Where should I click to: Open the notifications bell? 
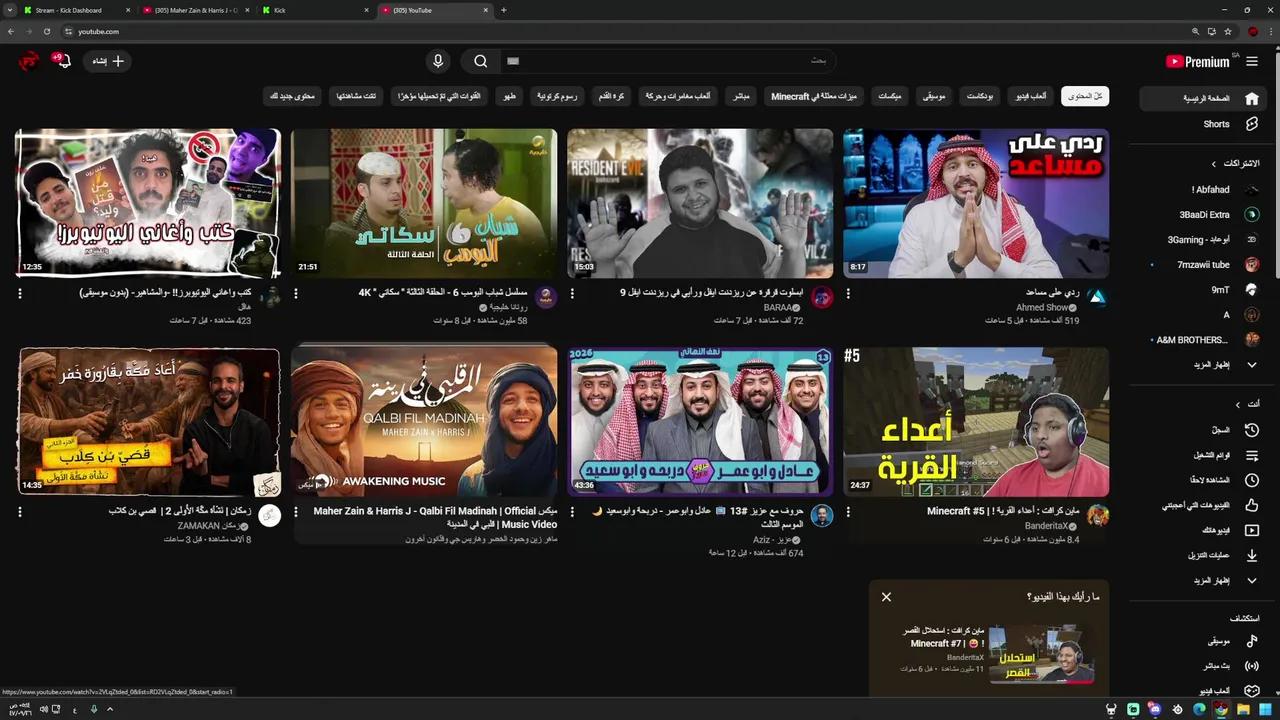[63, 61]
